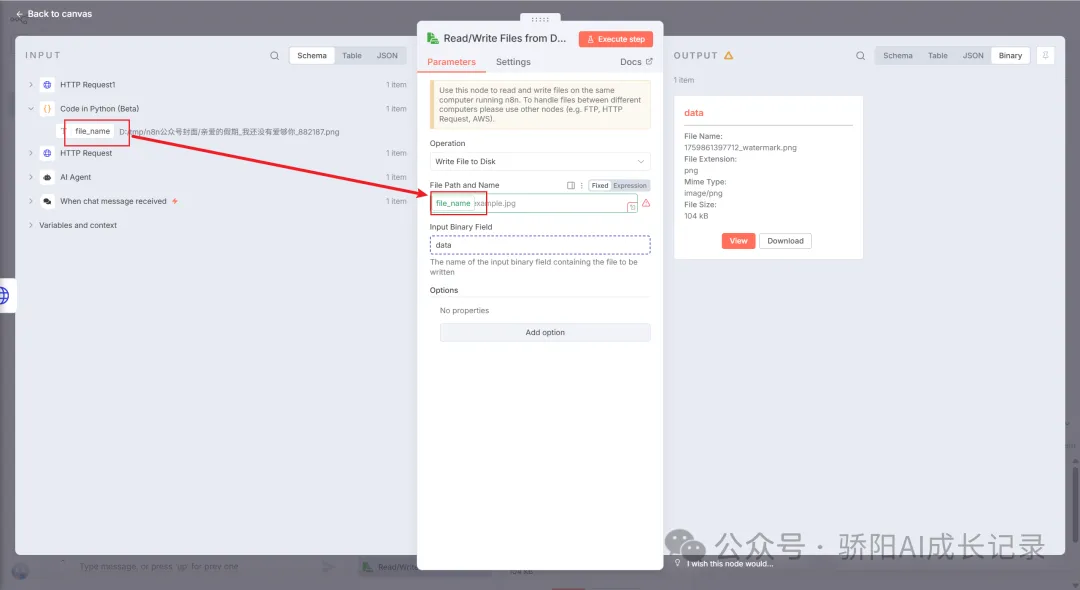Click the Execute step button
The height and width of the screenshot is (590, 1080).
click(x=616, y=39)
